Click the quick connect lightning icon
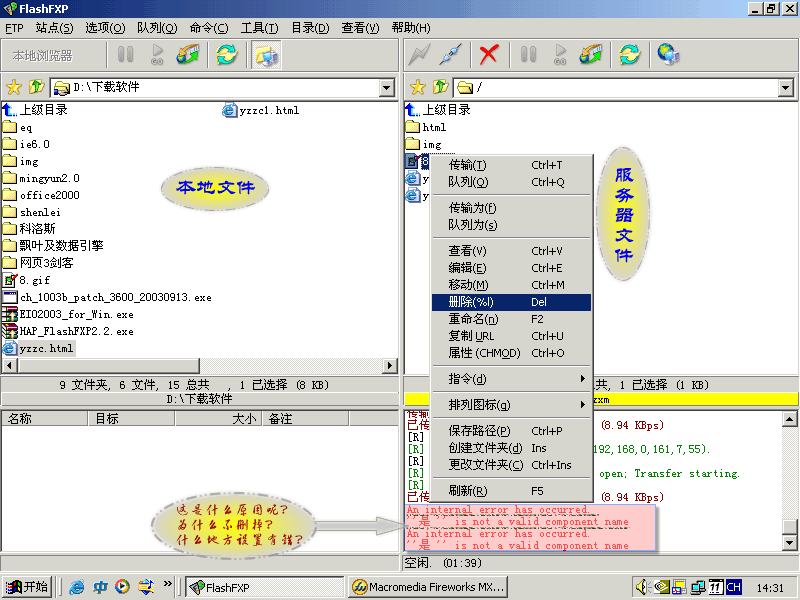This screenshot has height=600, width=800. pos(419,54)
